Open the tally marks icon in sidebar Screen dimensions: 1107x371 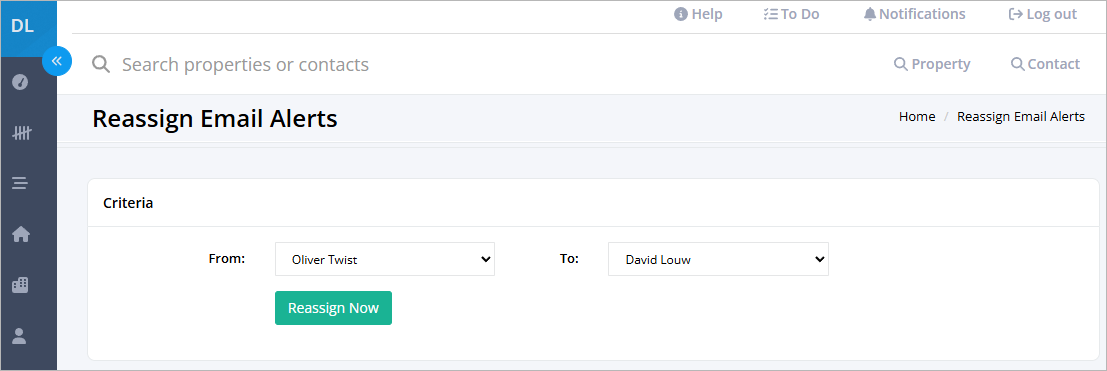(x=20, y=133)
